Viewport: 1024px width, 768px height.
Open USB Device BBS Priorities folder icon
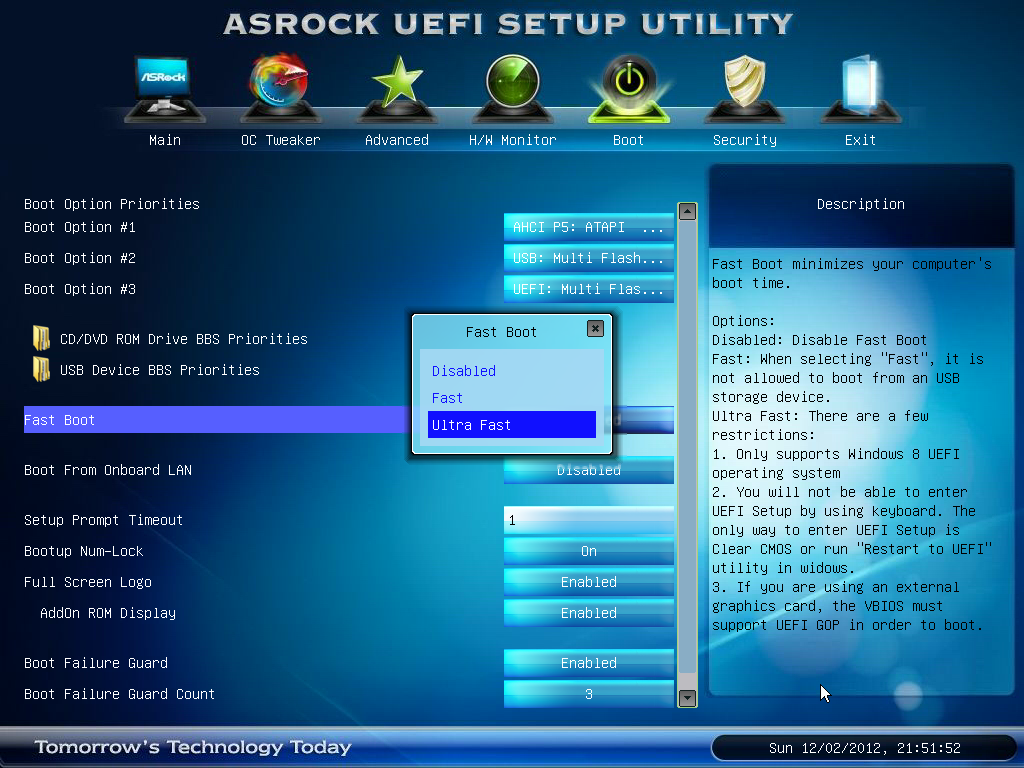pyautogui.click(x=41, y=369)
